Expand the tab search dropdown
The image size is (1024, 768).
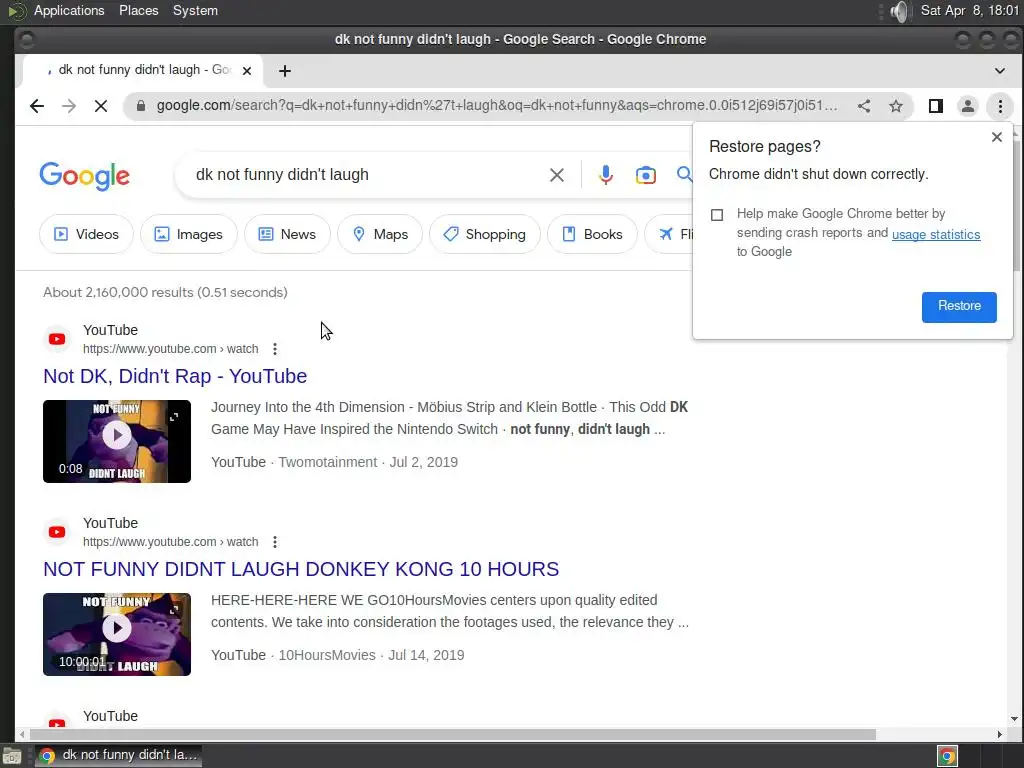[x=999, y=71]
